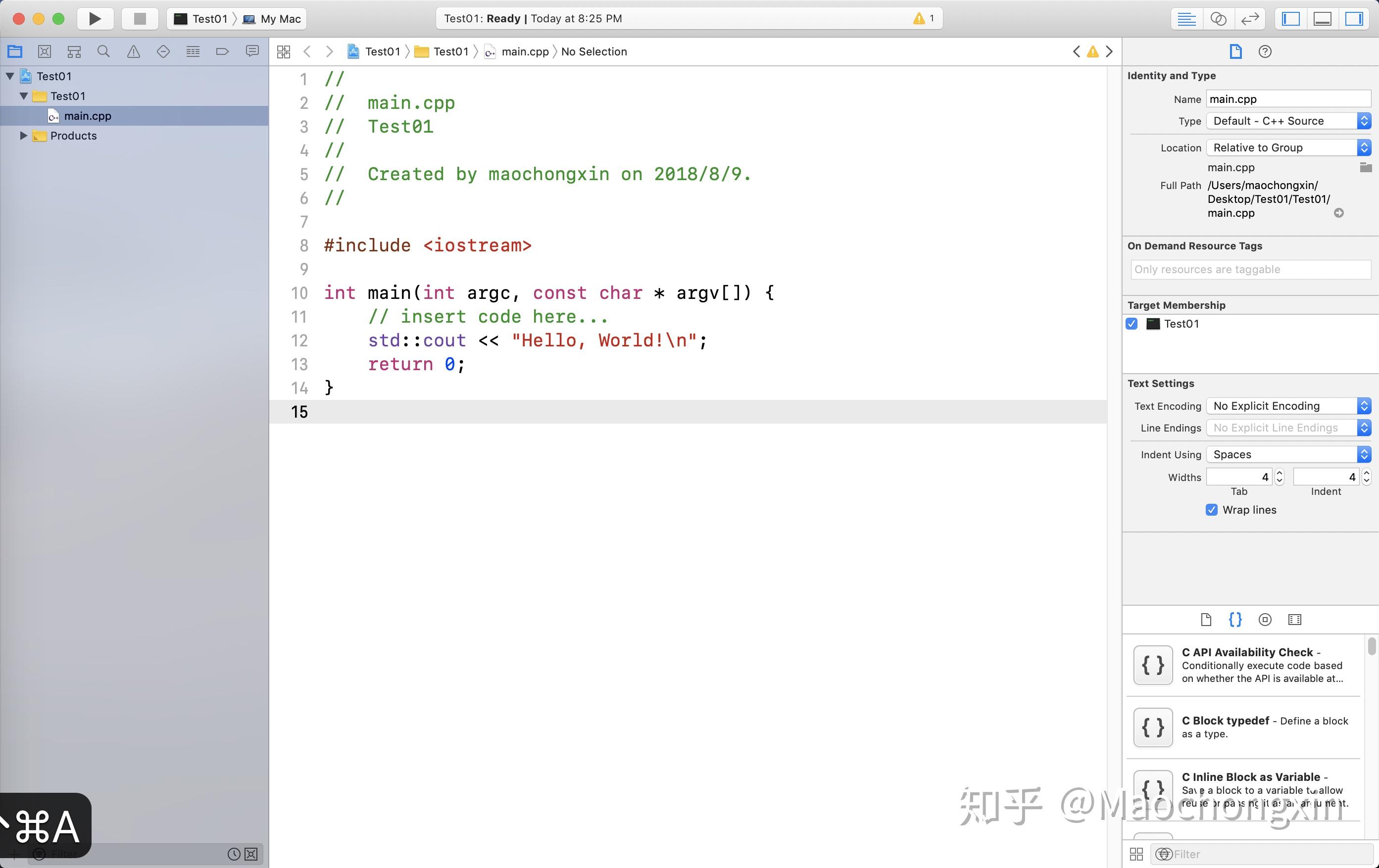Image resolution: width=1379 pixels, height=868 pixels.
Task: Run the project with the play button
Action: (x=95, y=18)
